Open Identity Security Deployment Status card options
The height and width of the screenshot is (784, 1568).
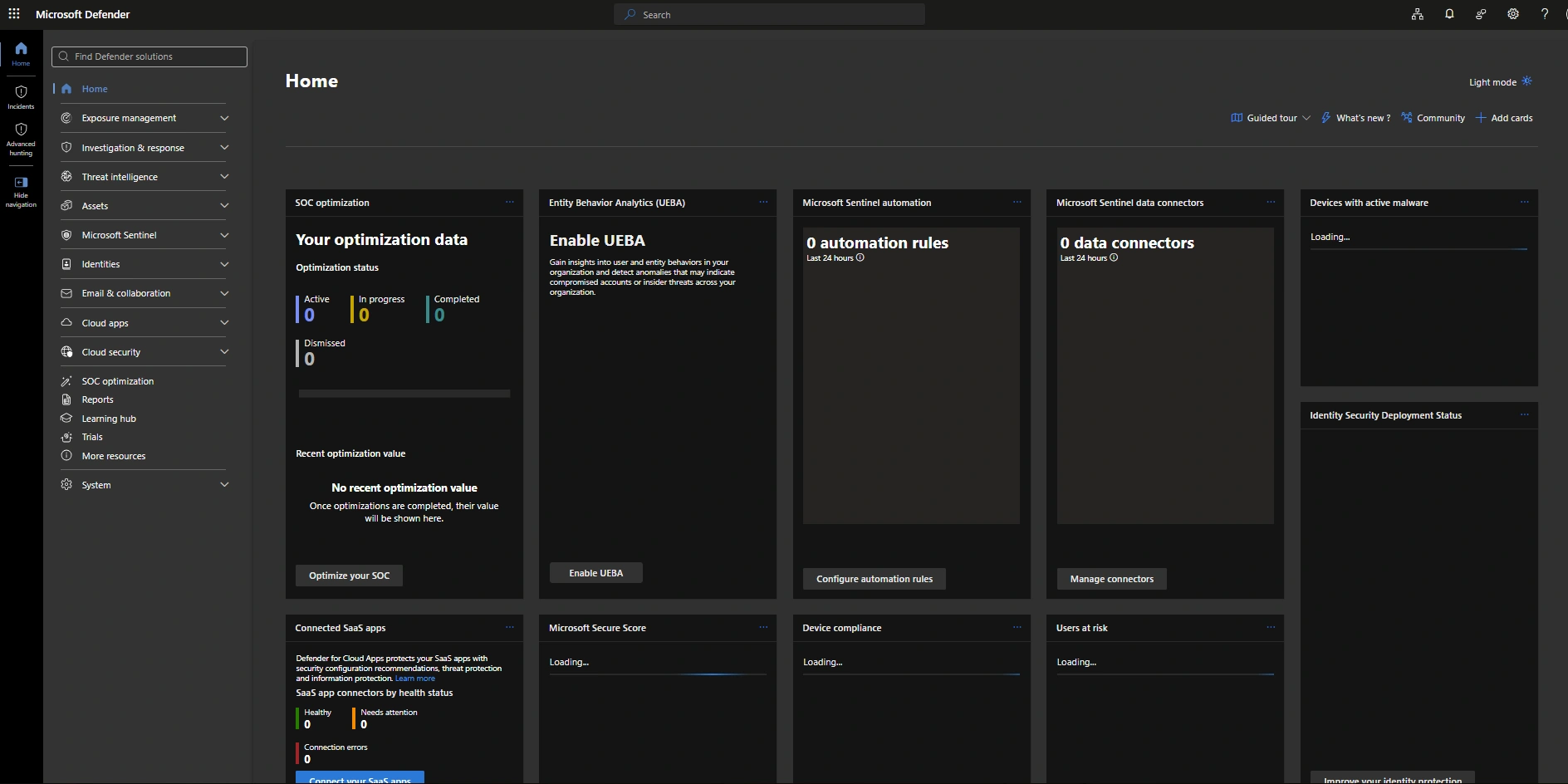tap(1525, 415)
